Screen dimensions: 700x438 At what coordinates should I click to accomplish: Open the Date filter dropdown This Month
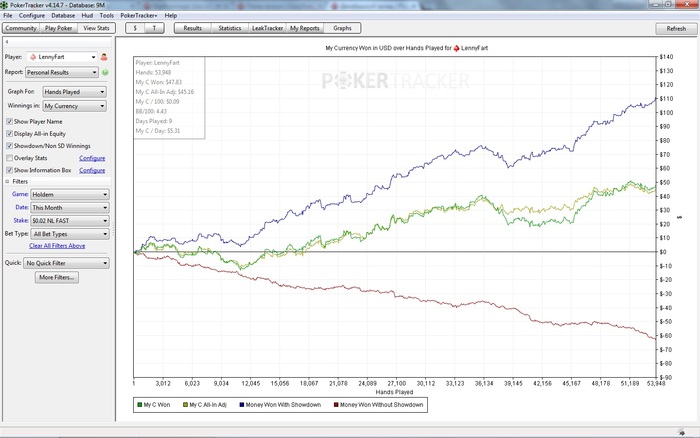click(70, 208)
